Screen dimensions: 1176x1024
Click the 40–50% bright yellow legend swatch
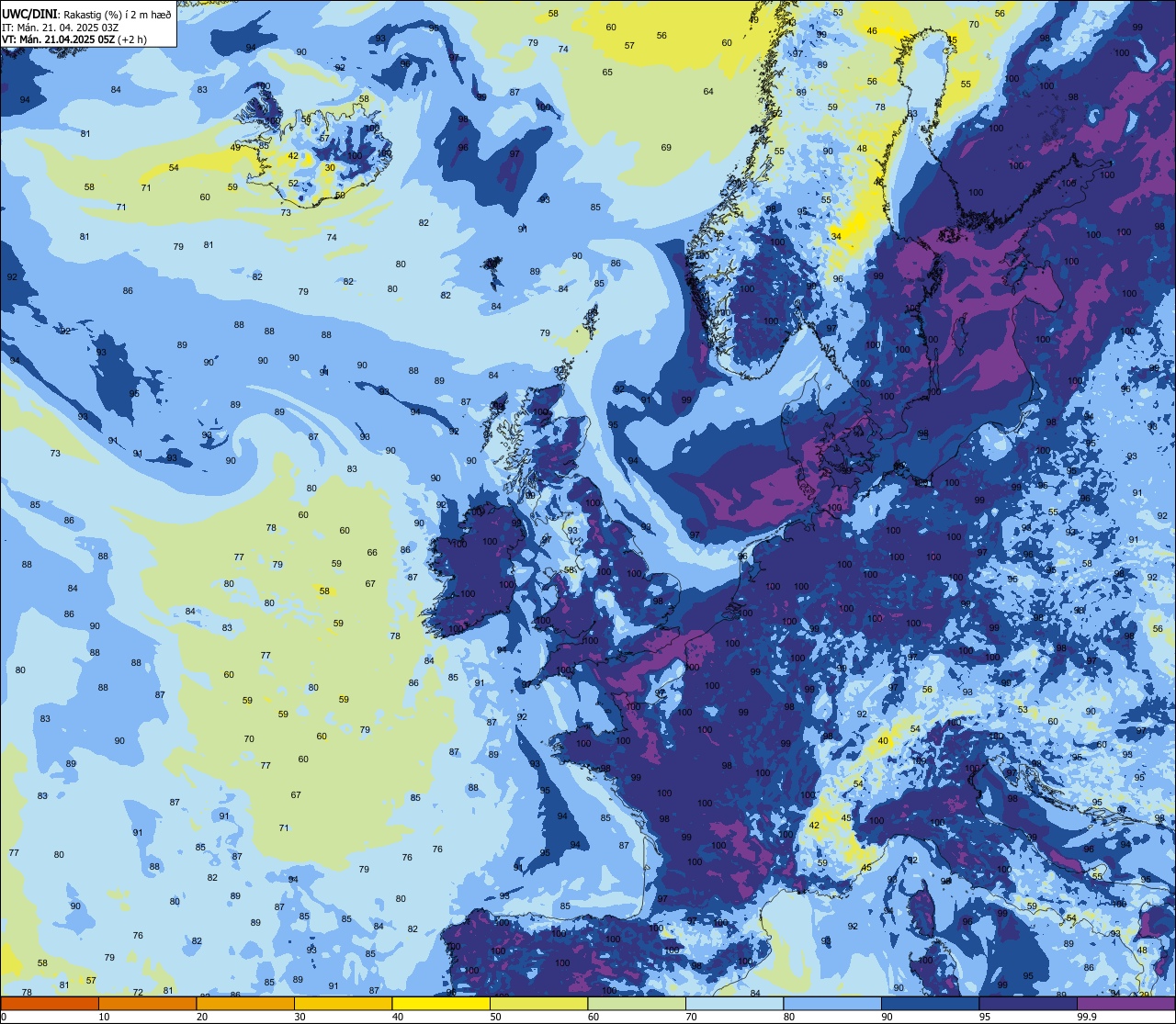click(441, 1003)
